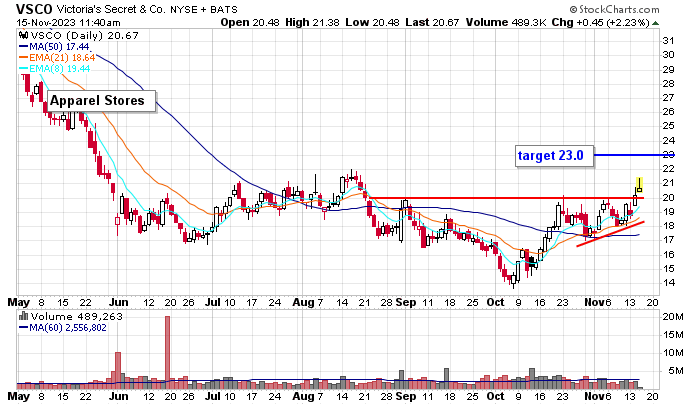Click the price axis label 31

pyautogui.click(x=668, y=41)
